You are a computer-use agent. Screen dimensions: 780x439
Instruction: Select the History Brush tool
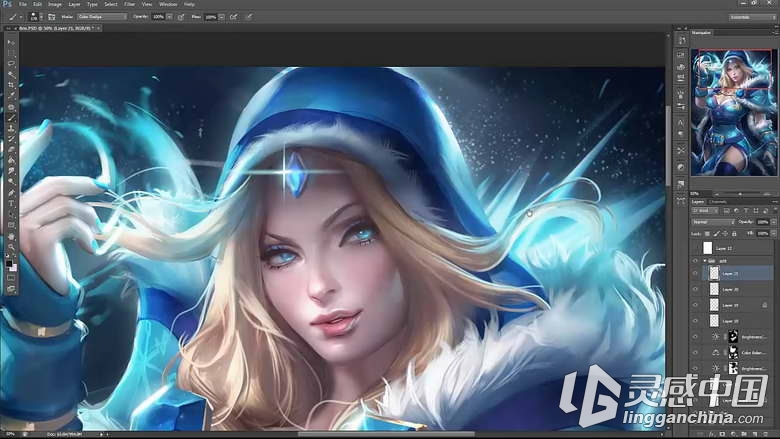(x=11, y=139)
